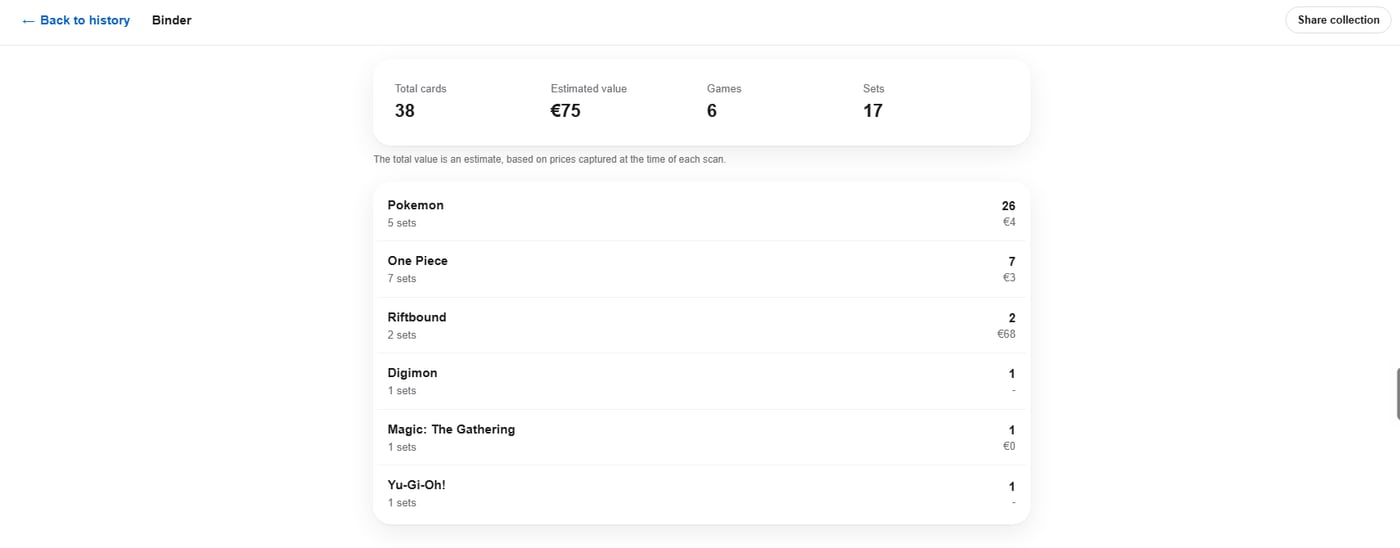
Task: Click the Binder page title
Action: tap(172, 20)
